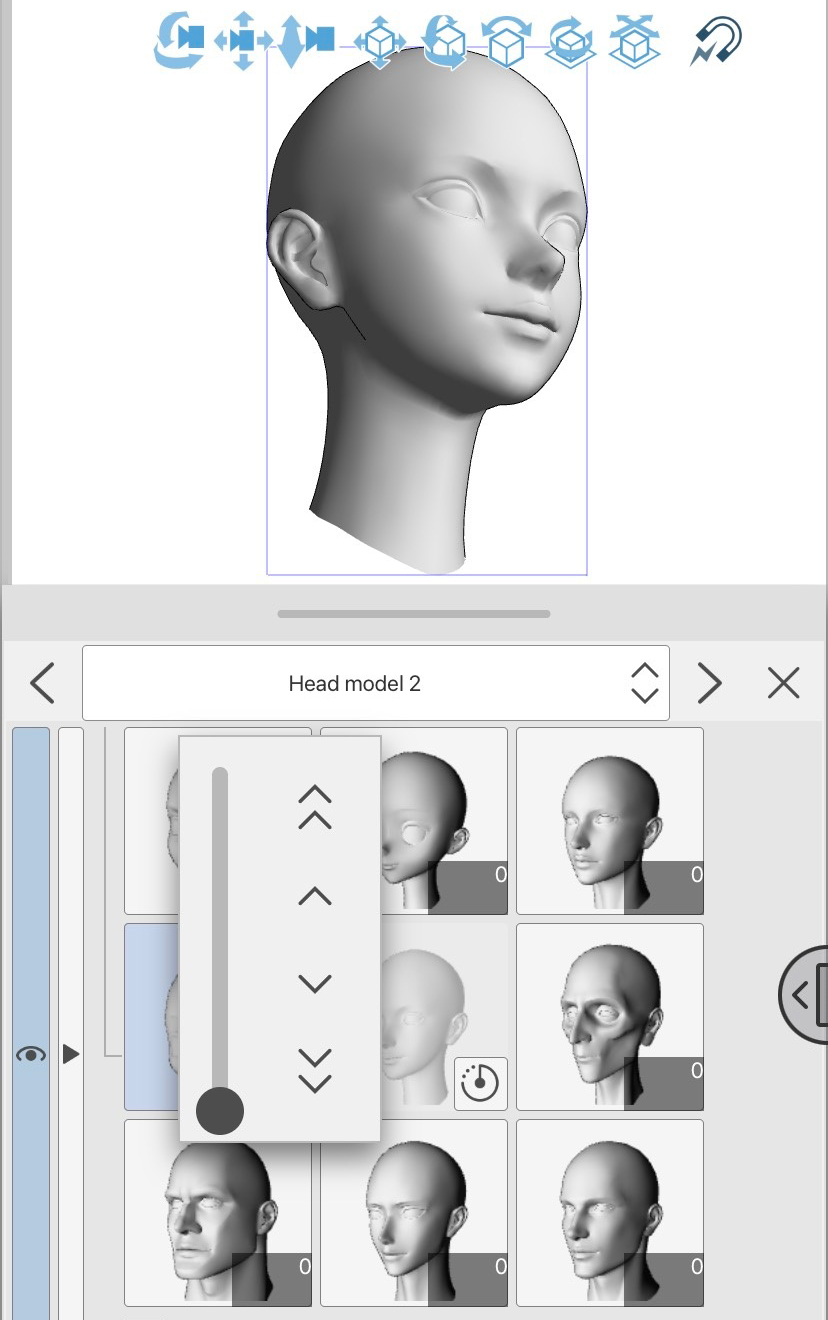Toggle the eye visibility icon
Image resolution: width=828 pixels, height=1320 pixels.
tap(31, 1054)
